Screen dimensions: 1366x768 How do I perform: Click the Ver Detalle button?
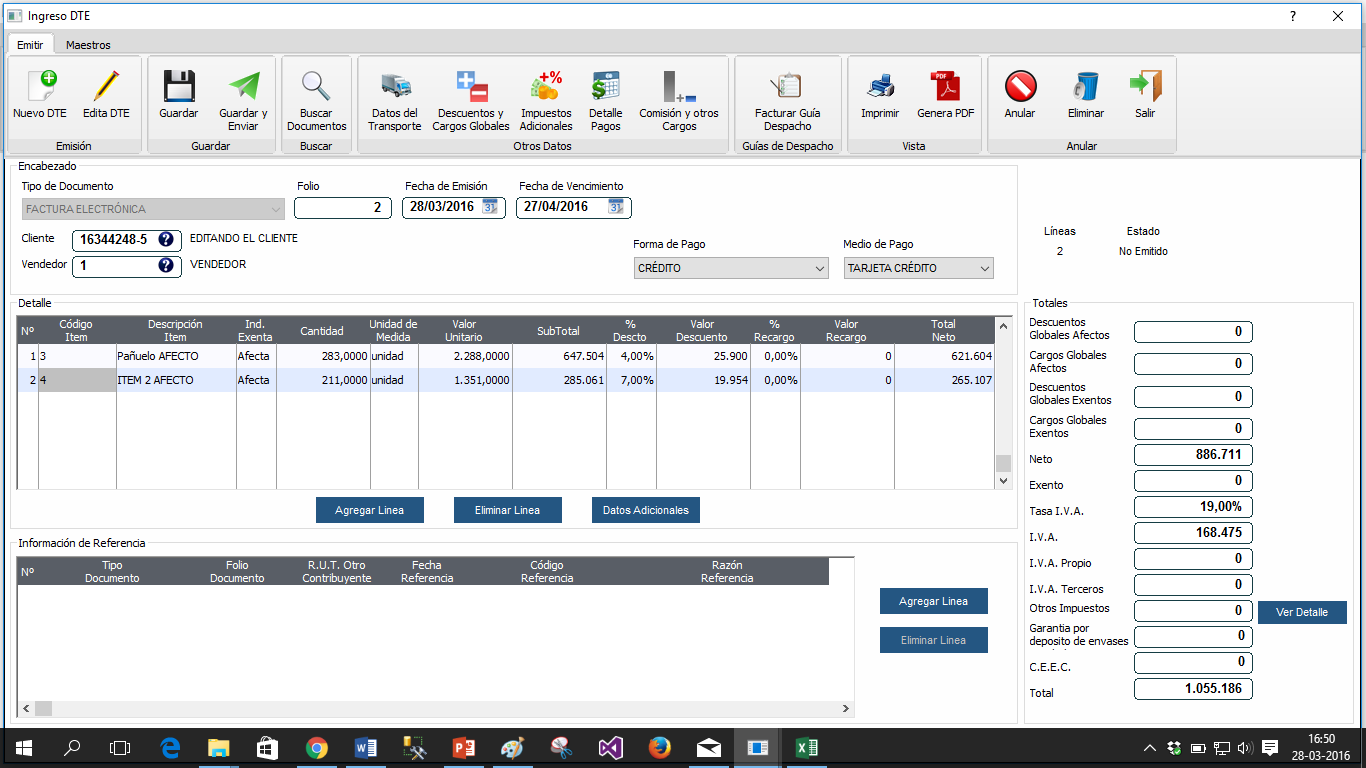coord(1302,612)
